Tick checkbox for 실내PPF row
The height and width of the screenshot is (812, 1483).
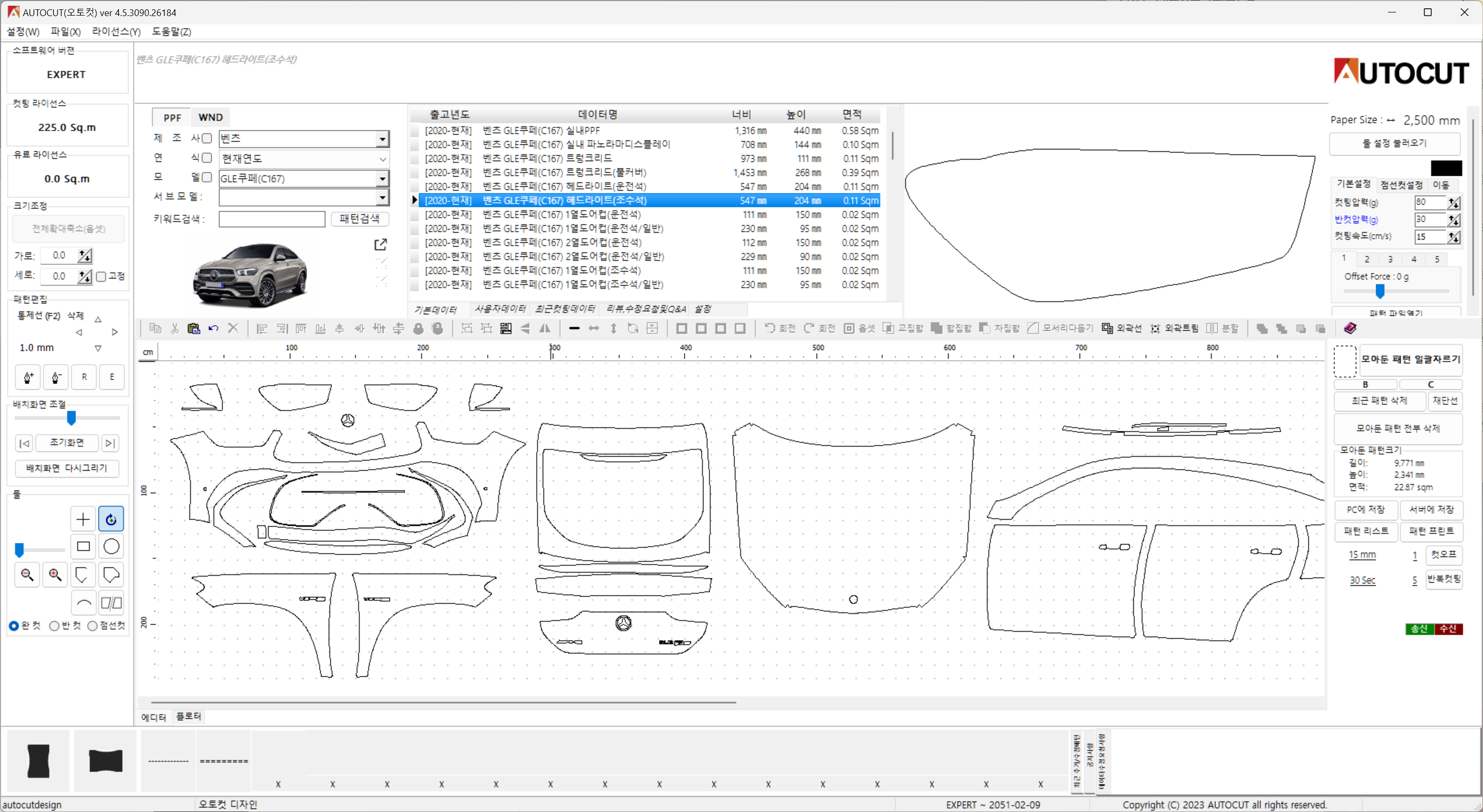click(x=414, y=131)
